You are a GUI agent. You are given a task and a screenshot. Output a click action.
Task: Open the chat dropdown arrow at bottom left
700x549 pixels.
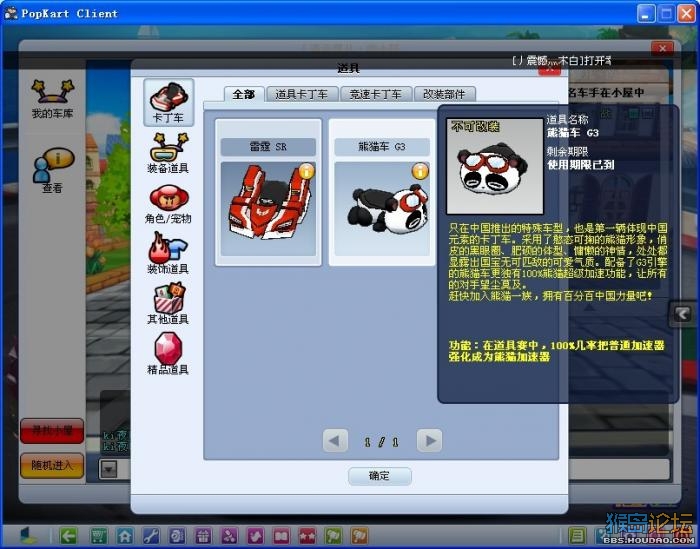tap(109, 469)
